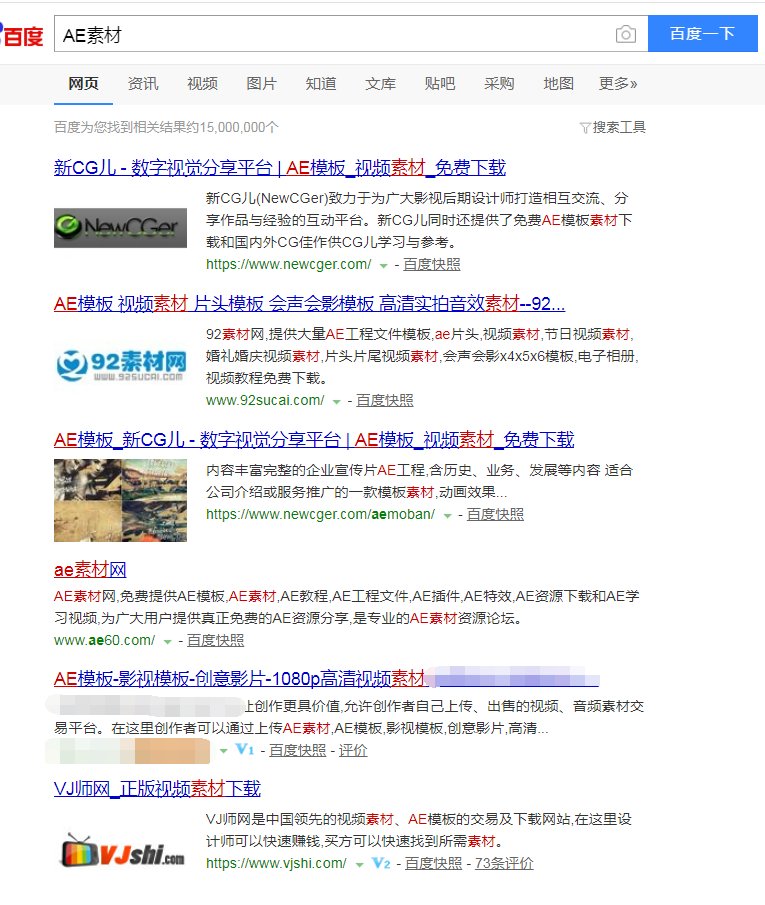
Task: Open the 新CG儿 - 数字视觉分享平台 result title
Action: coord(280,168)
